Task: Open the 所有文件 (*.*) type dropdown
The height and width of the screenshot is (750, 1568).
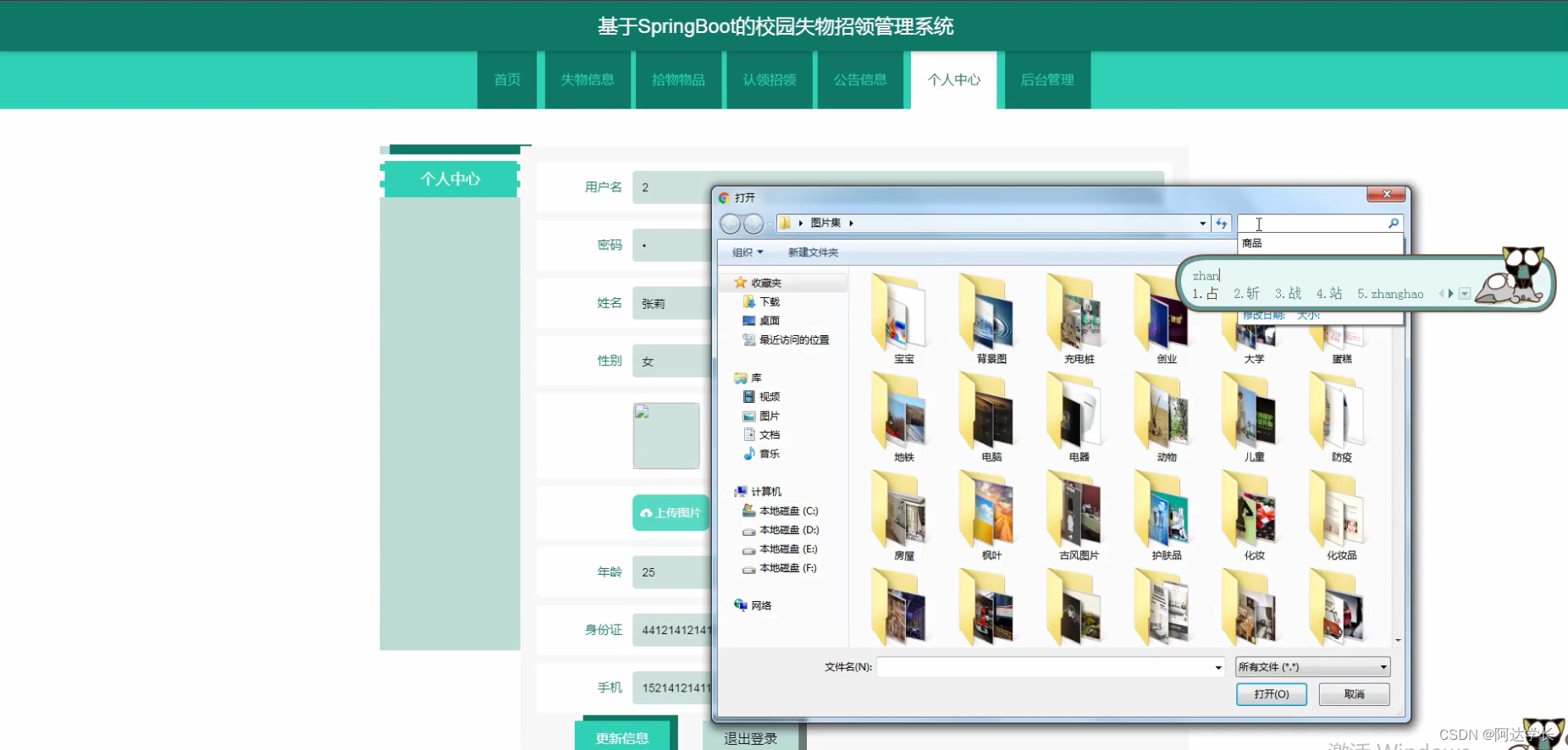Action: (x=1312, y=667)
